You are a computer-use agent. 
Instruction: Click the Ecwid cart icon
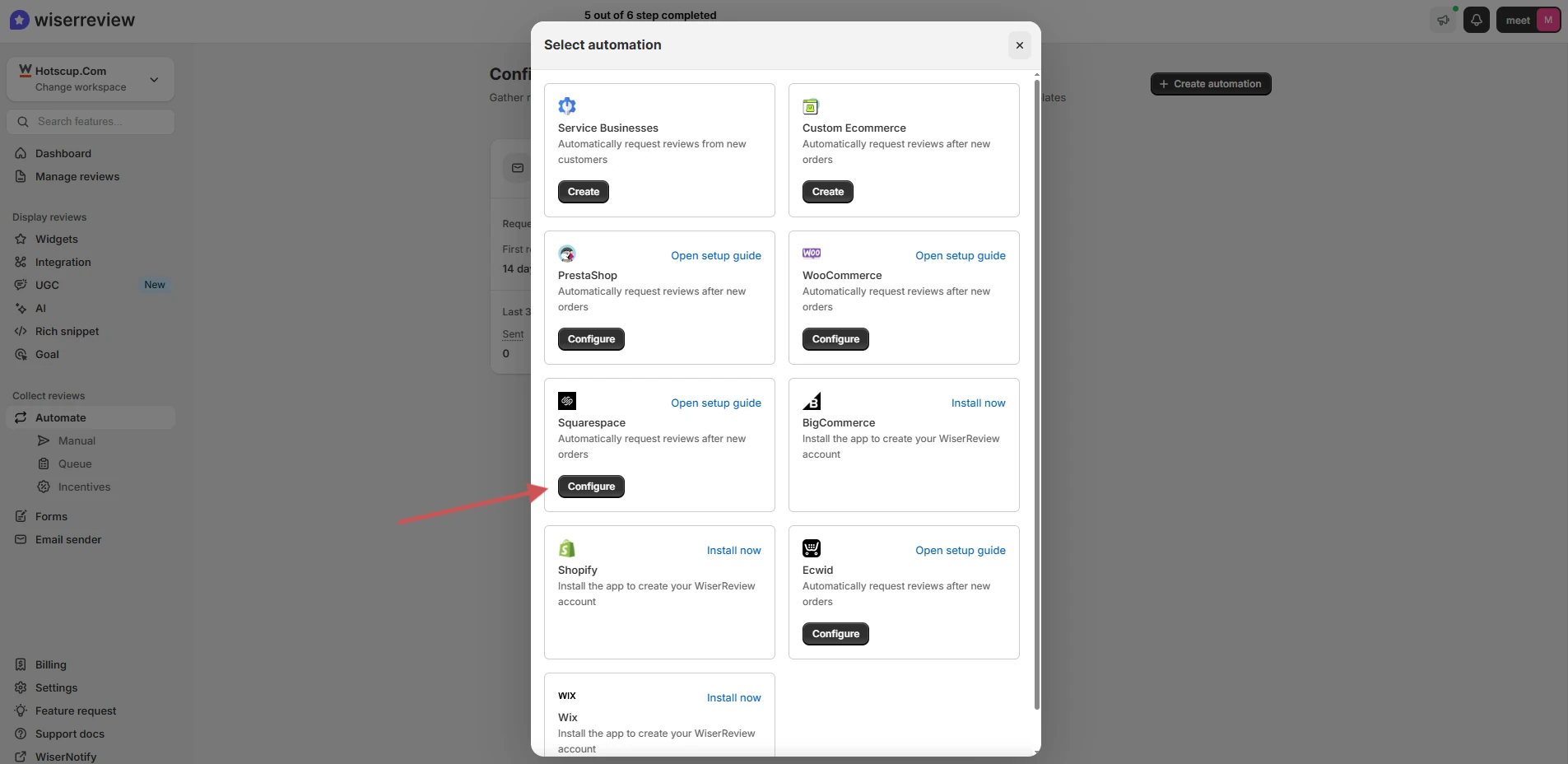click(812, 548)
